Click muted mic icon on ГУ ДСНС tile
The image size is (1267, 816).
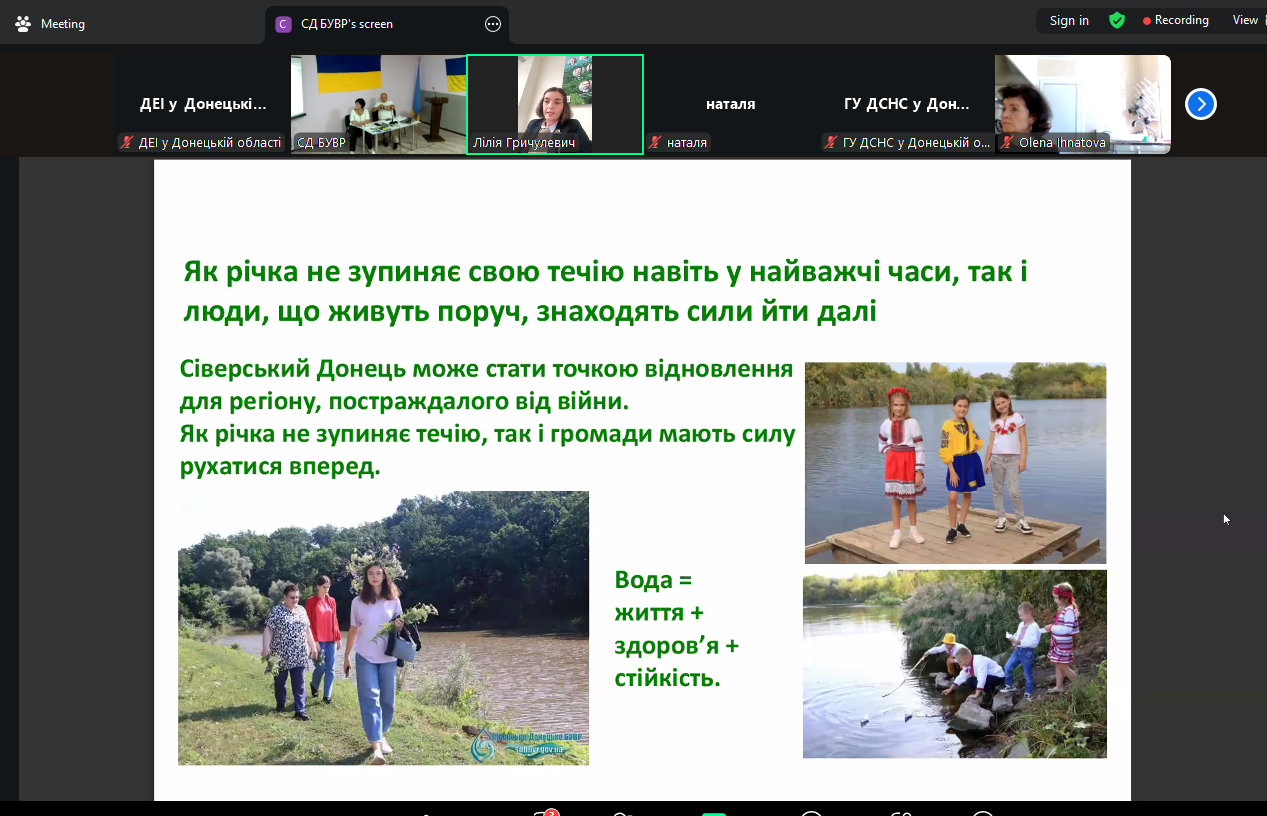[x=831, y=143]
